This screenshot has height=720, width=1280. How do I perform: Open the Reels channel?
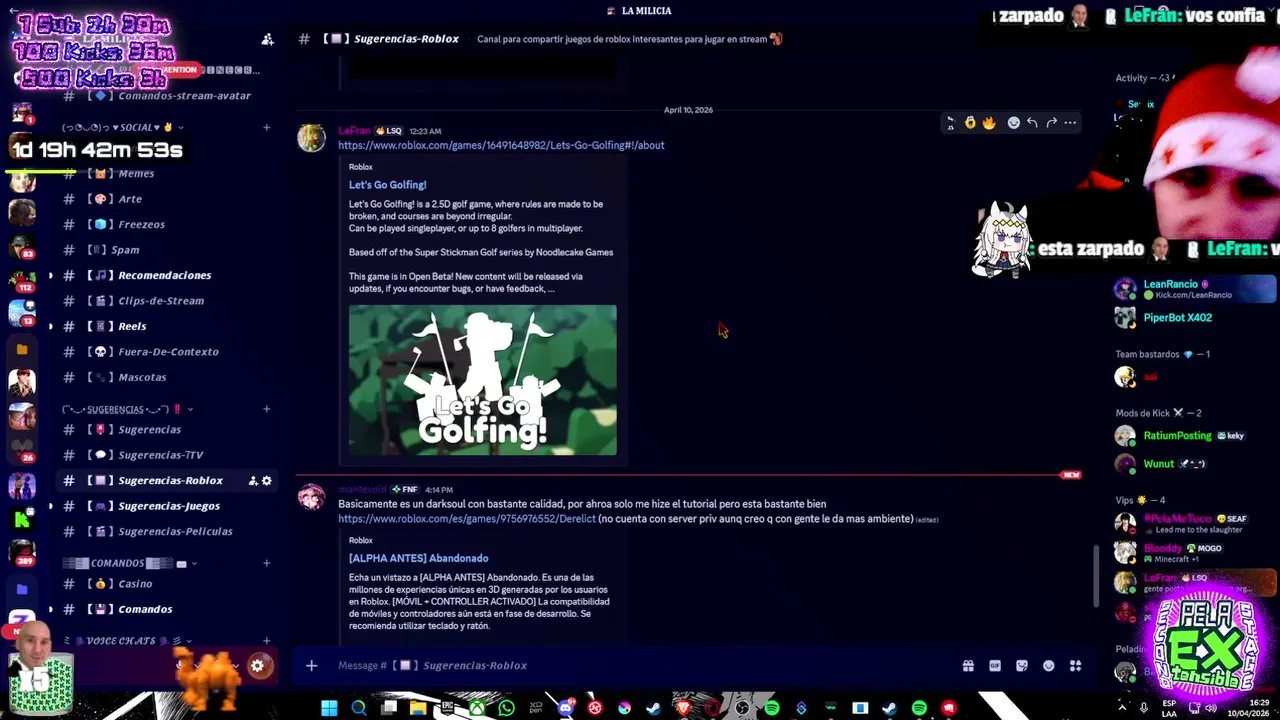[166, 326]
